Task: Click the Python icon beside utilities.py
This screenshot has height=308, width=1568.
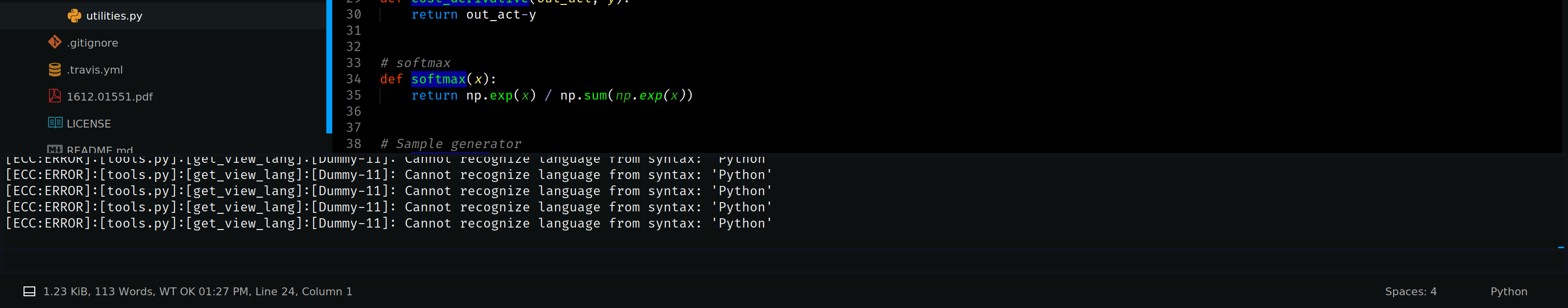Action: click(x=74, y=16)
